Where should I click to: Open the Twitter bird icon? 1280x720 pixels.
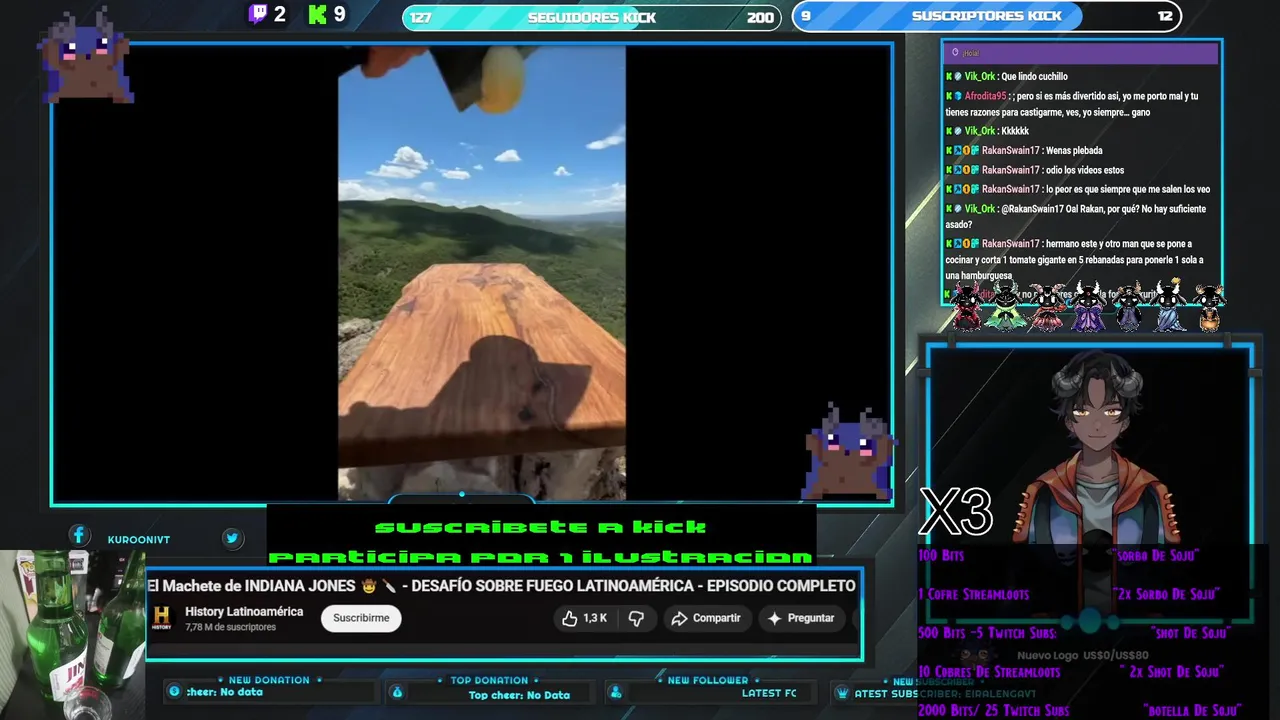pos(232,538)
